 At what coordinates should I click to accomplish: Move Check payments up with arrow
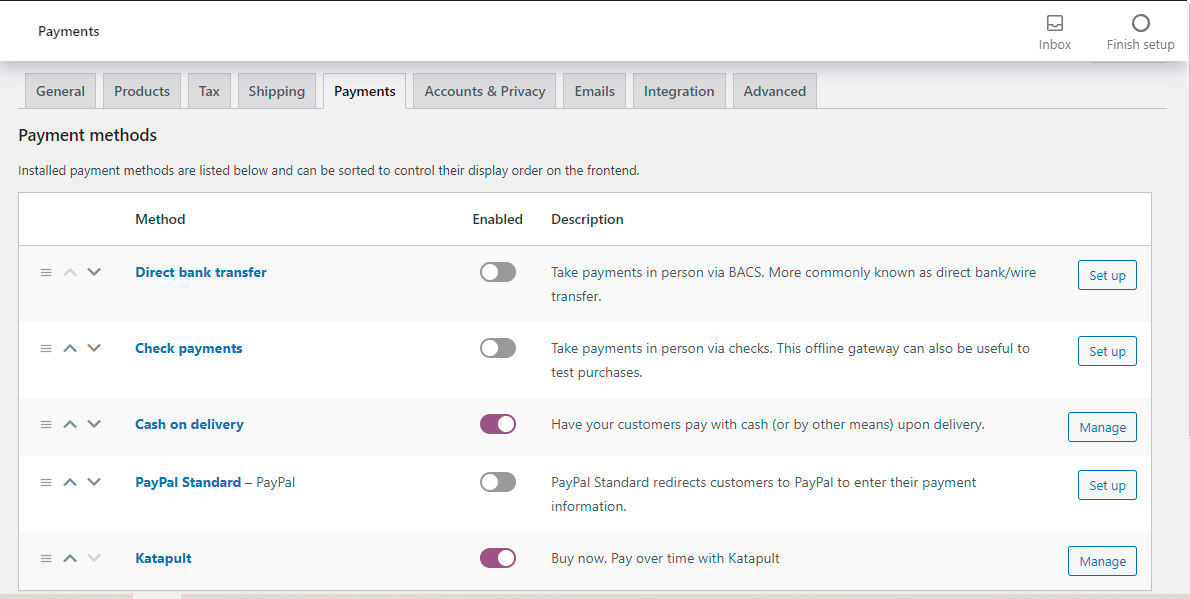[x=70, y=348]
